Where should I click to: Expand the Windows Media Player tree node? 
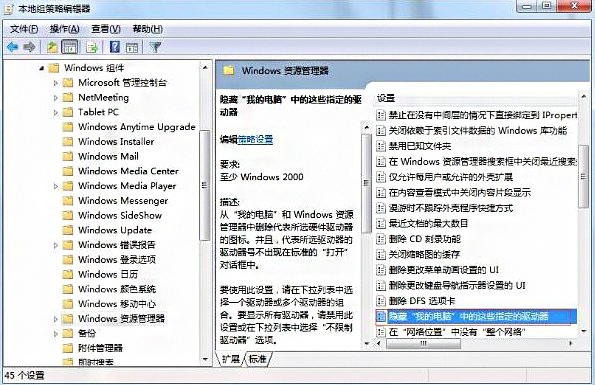point(56,186)
